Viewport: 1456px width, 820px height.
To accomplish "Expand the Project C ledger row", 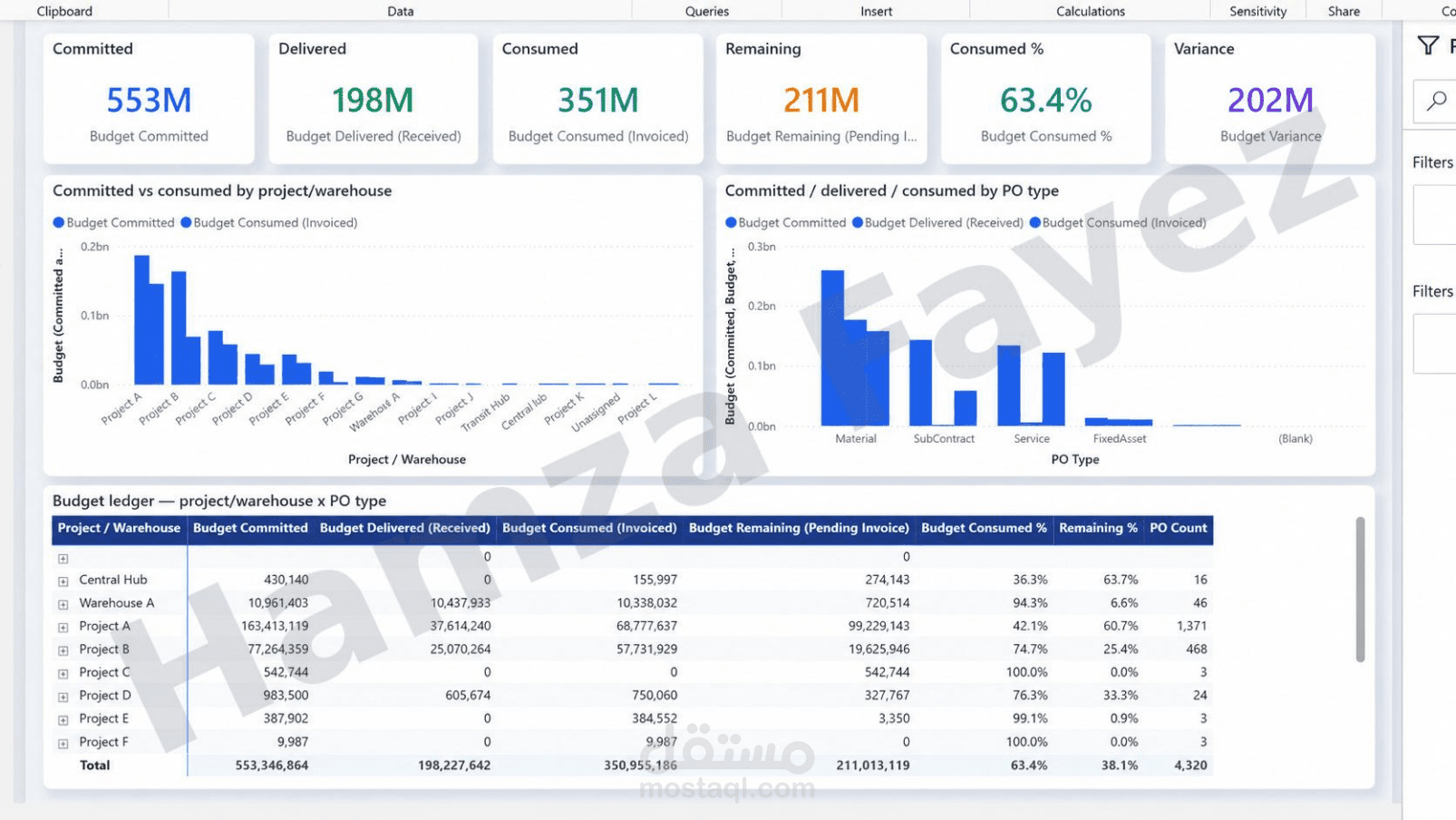I will [x=63, y=674].
